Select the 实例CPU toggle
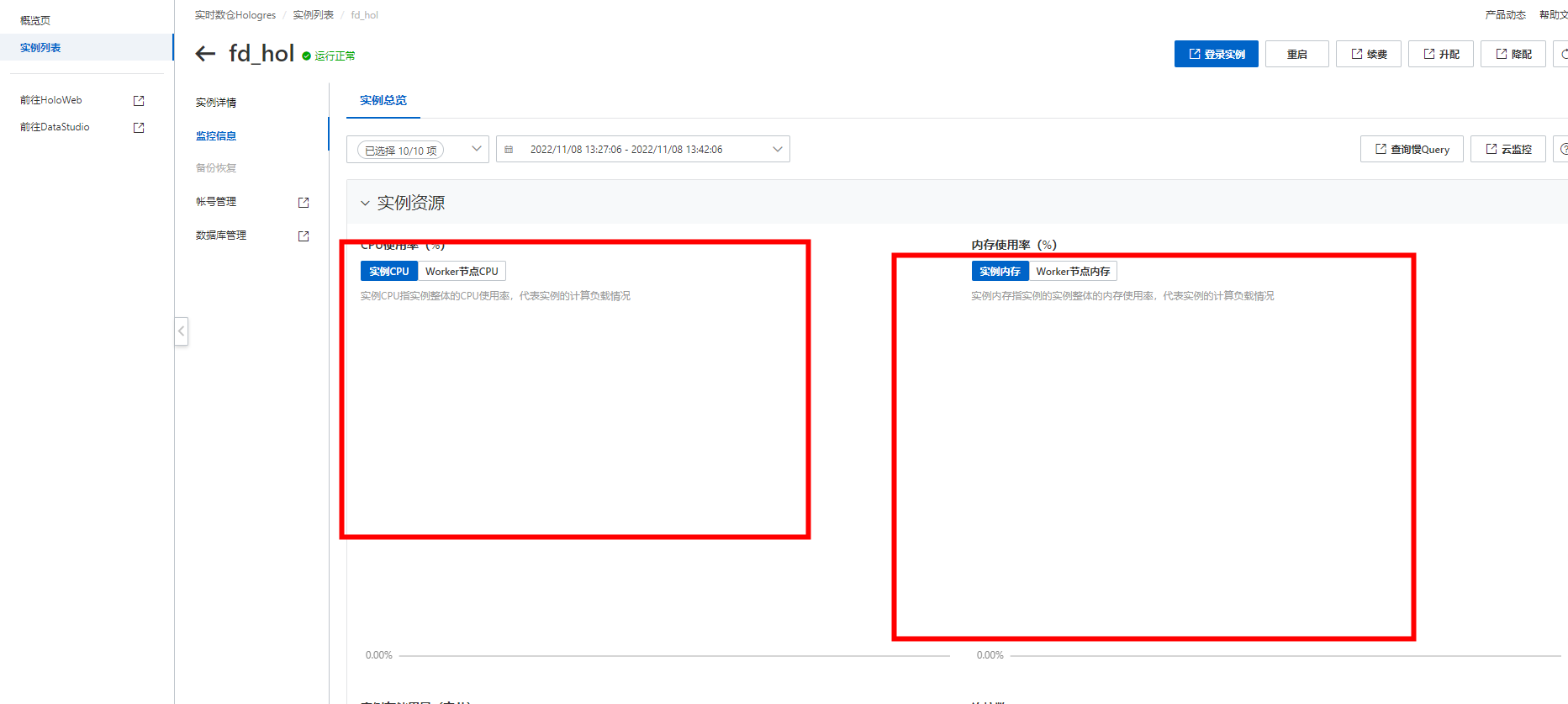The width and height of the screenshot is (1568, 704). click(x=389, y=271)
